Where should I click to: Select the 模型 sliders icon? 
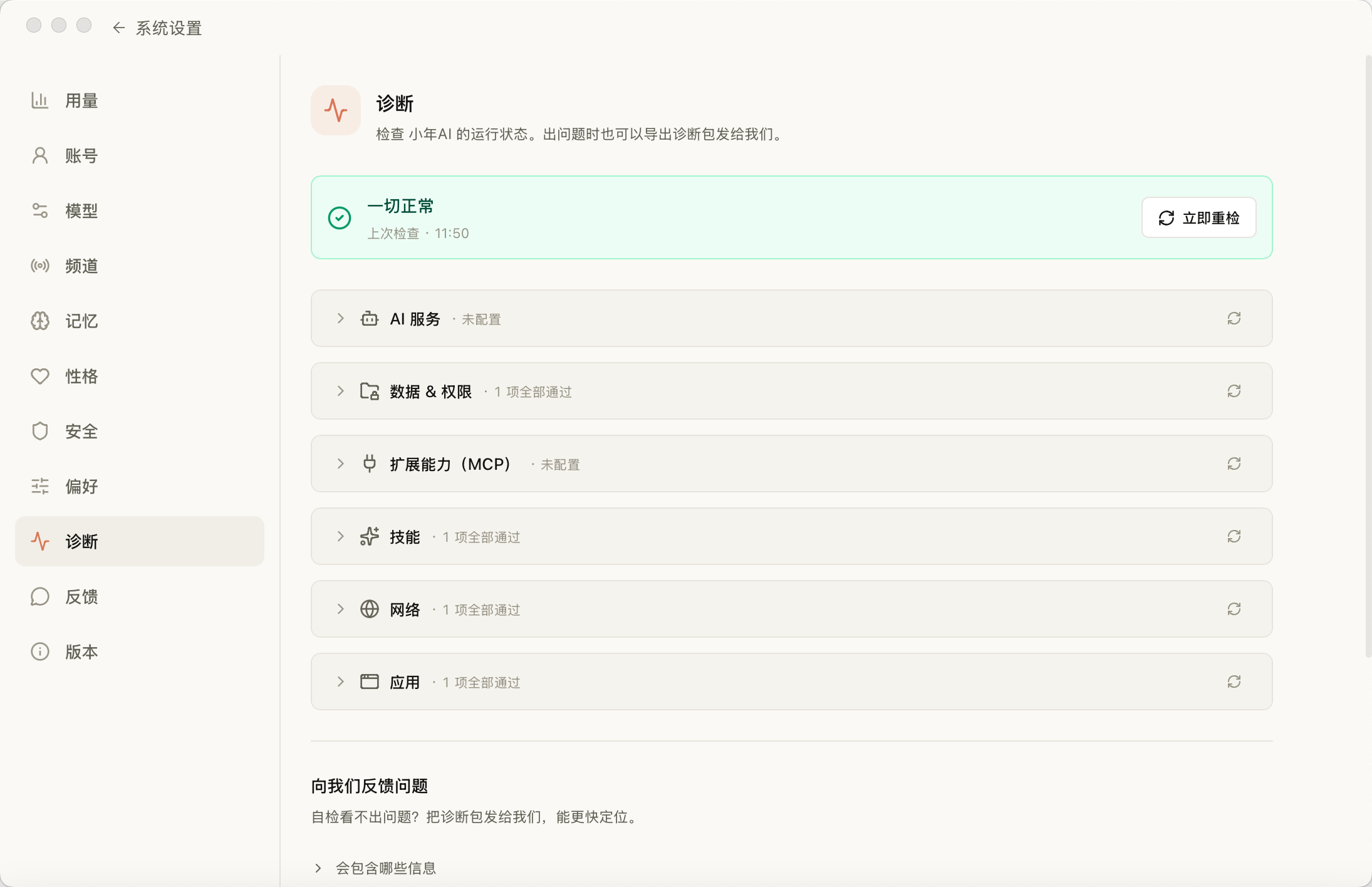tap(40, 210)
